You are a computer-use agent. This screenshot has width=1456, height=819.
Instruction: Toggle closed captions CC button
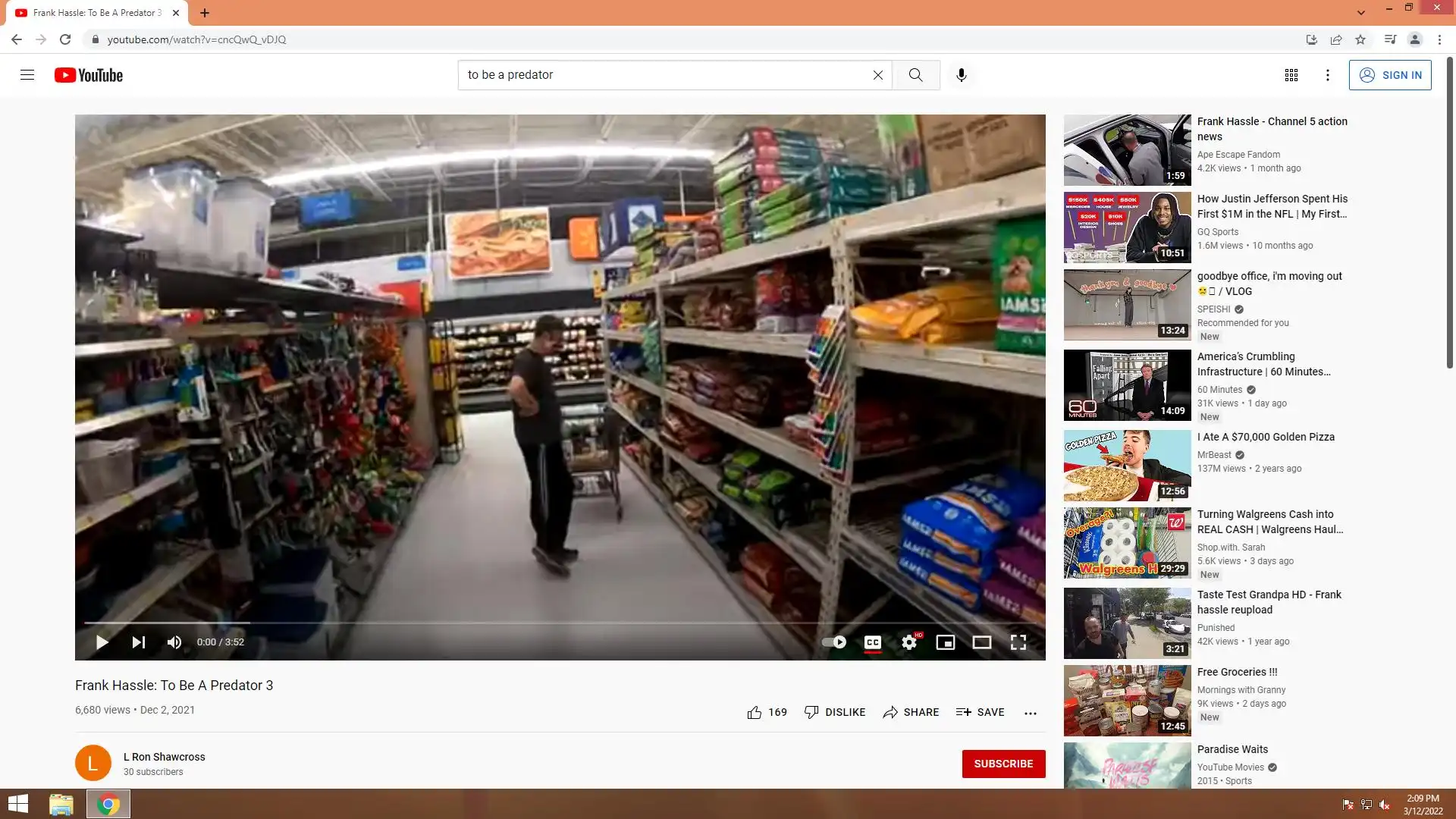point(873,642)
